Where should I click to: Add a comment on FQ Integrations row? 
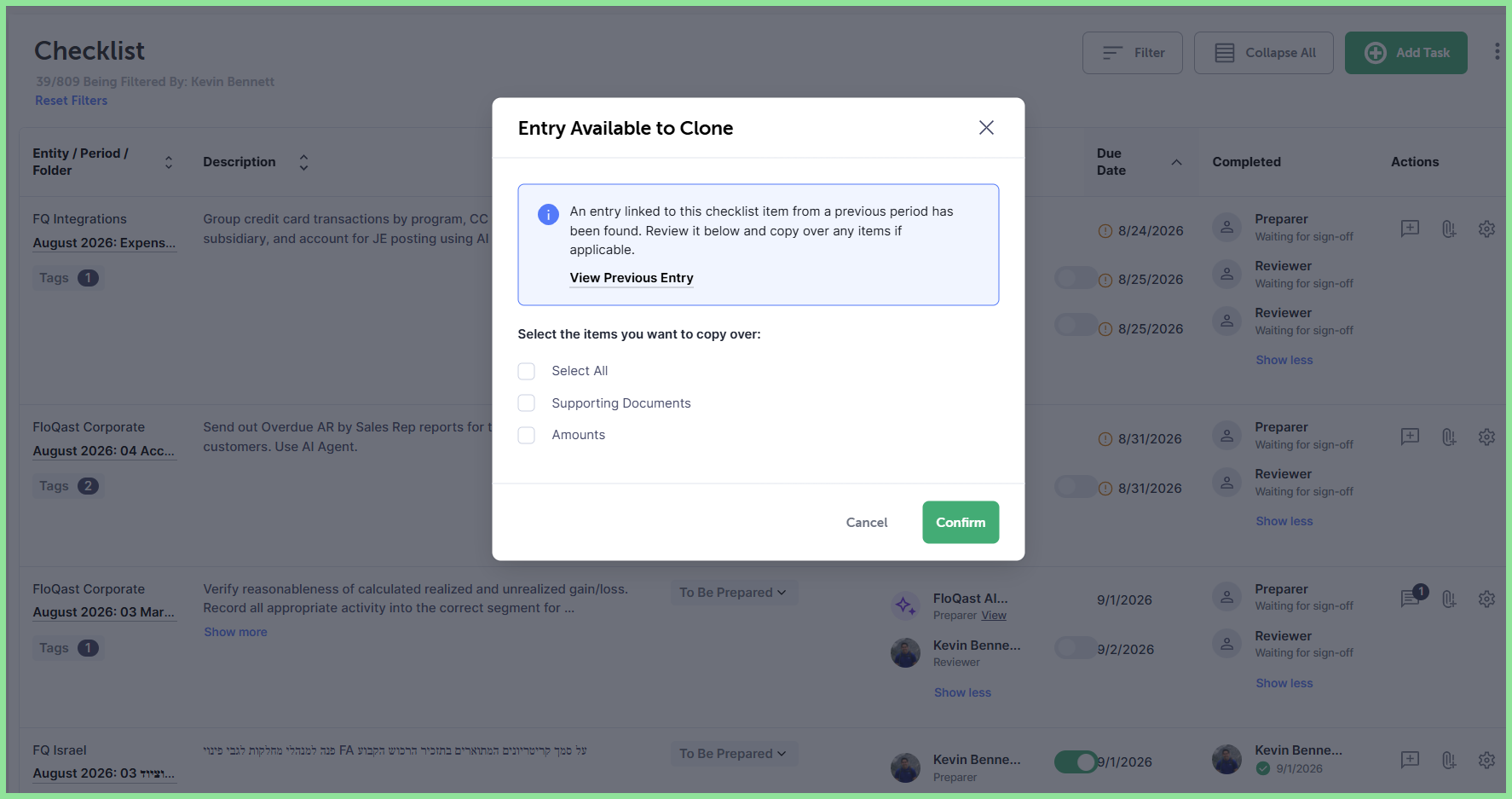(1411, 229)
